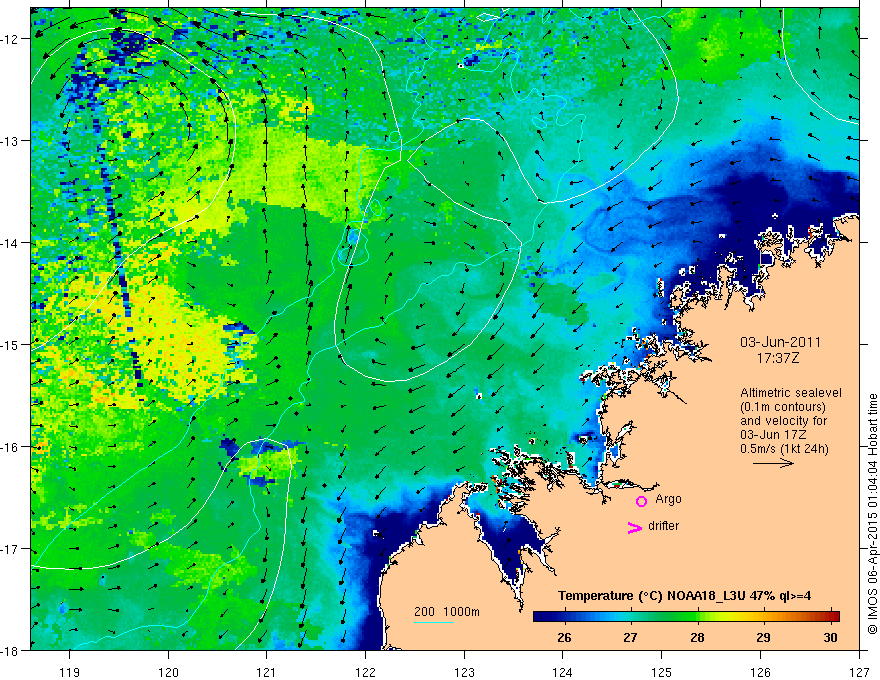Image resolution: width=880 pixels, height=680 pixels.
Task: Click latitude axis label -14
Action: pos(11,243)
